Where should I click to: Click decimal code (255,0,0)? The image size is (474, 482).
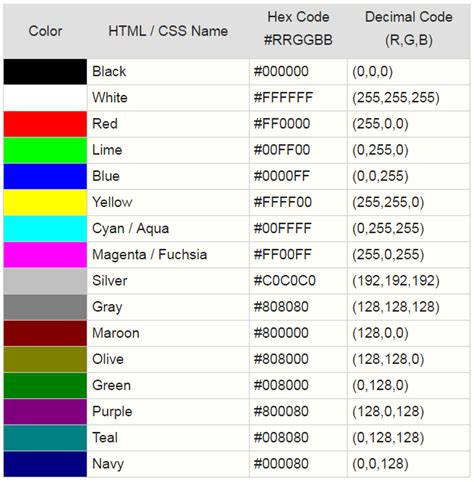pos(380,124)
